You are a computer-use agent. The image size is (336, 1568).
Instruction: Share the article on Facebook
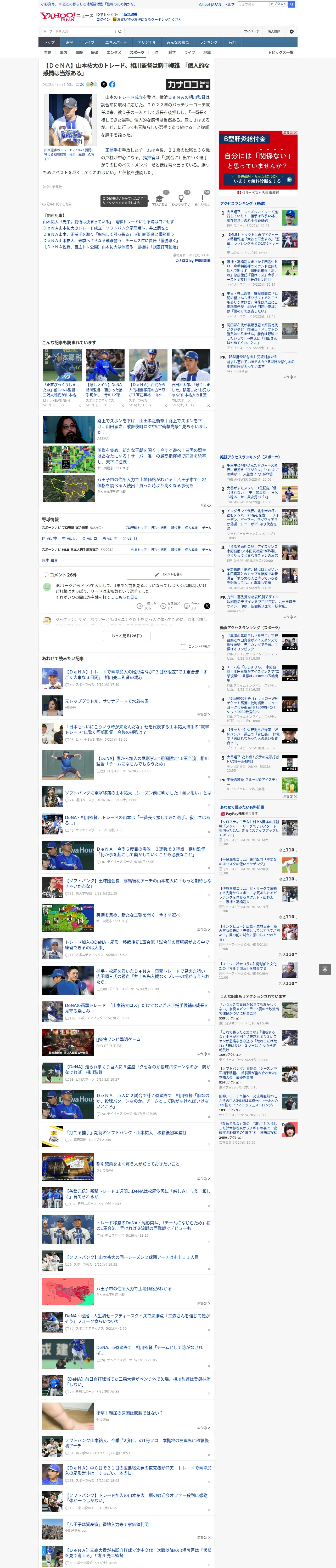click(x=112, y=85)
